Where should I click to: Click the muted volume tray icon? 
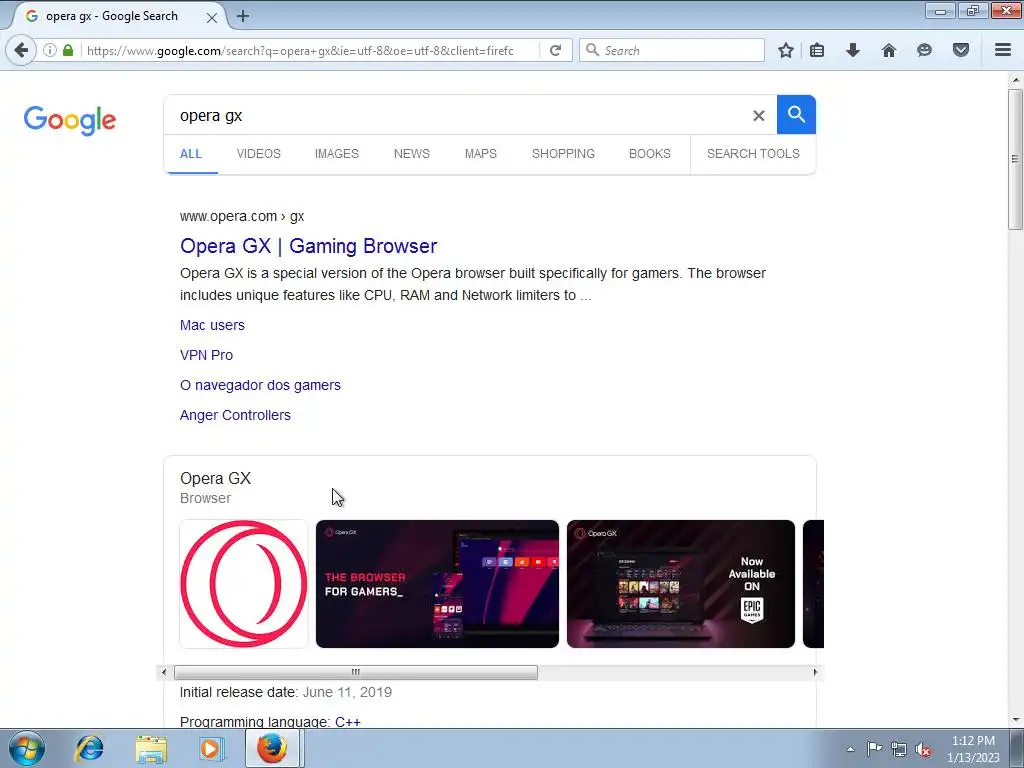[x=923, y=750]
